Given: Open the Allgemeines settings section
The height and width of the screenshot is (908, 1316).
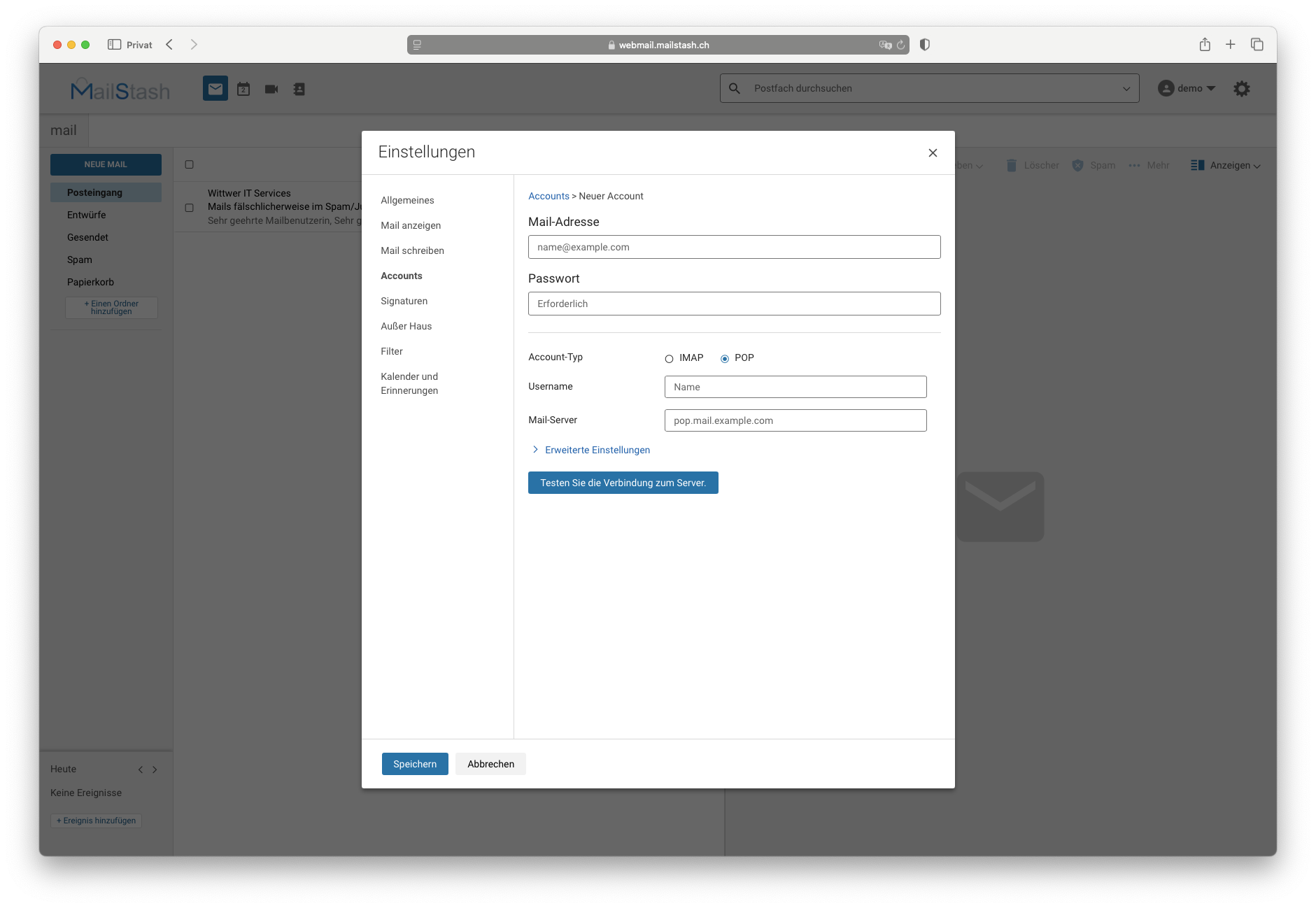Looking at the screenshot, I should point(407,200).
